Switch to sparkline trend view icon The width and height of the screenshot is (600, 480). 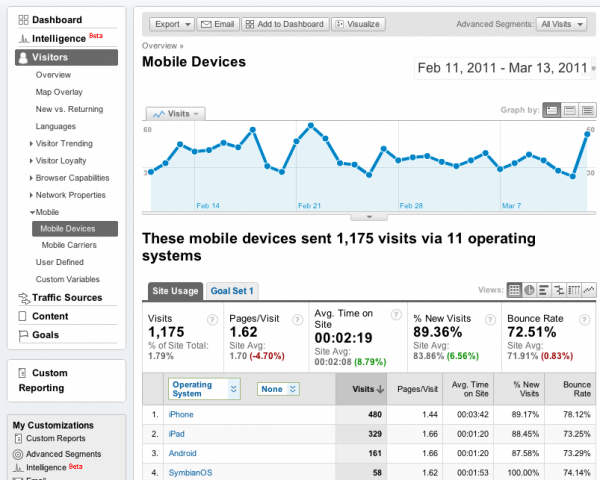(589, 290)
